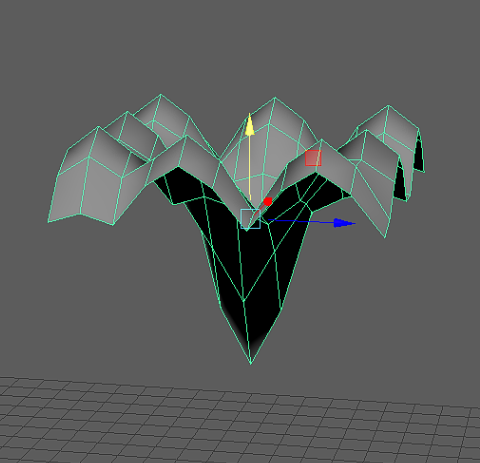Click the yellow Y-axis move arrow

coord(250,125)
